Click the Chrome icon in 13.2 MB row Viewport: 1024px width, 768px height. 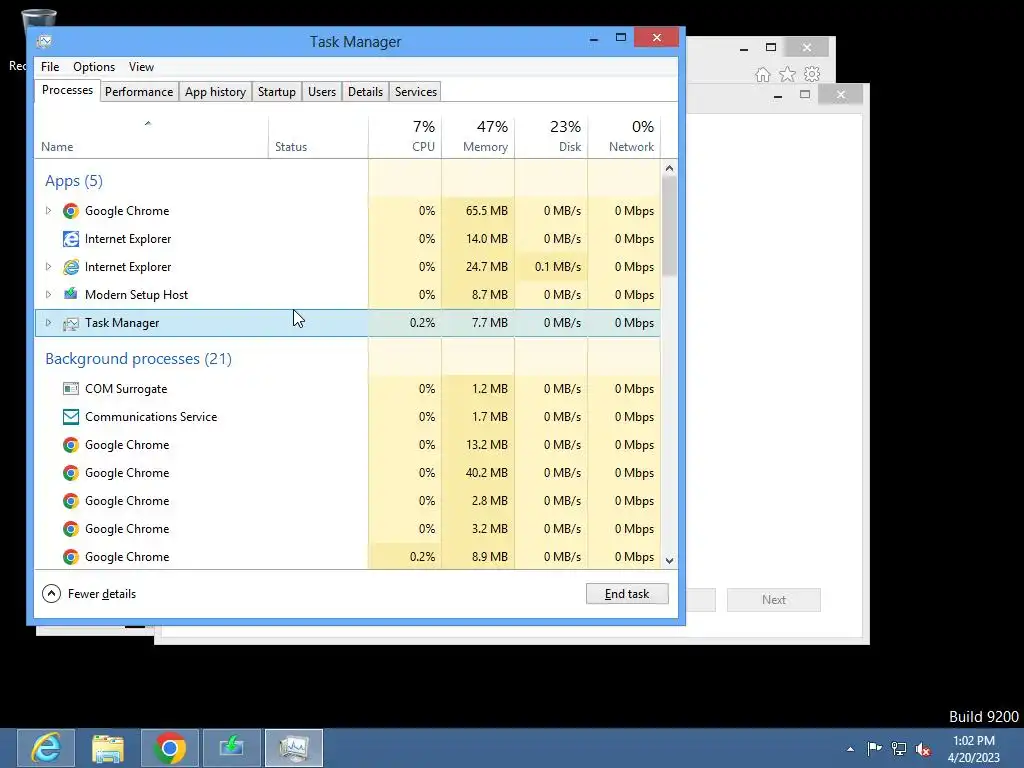pos(71,445)
